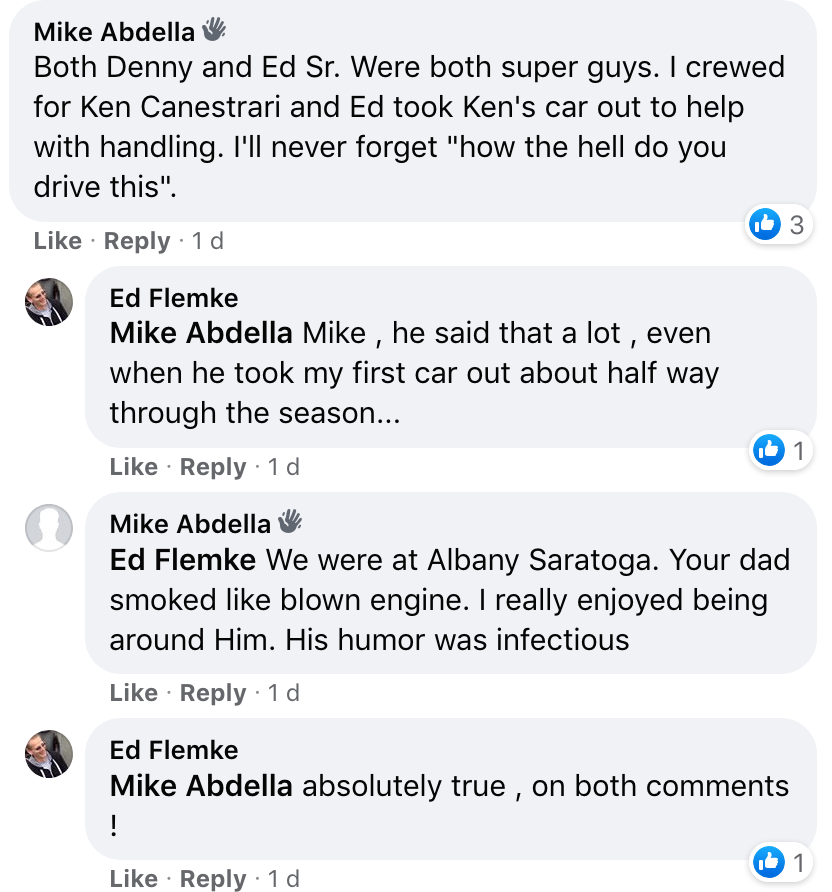This screenshot has height=892, width=832.
Task: Click the thumbs-up reaction showing 3 likes
Action: [x=778, y=224]
